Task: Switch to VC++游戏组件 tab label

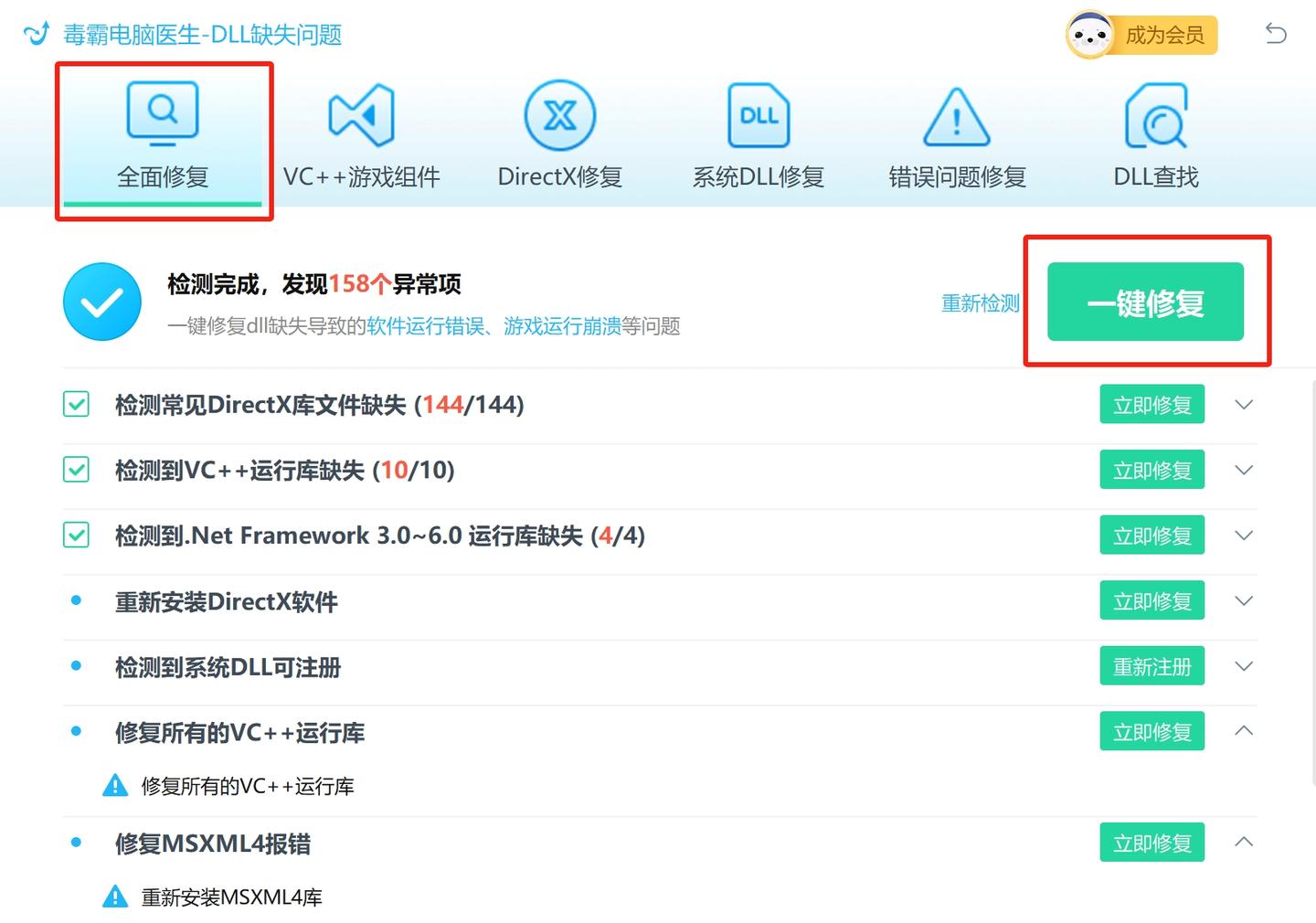Action: click(362, 176)
